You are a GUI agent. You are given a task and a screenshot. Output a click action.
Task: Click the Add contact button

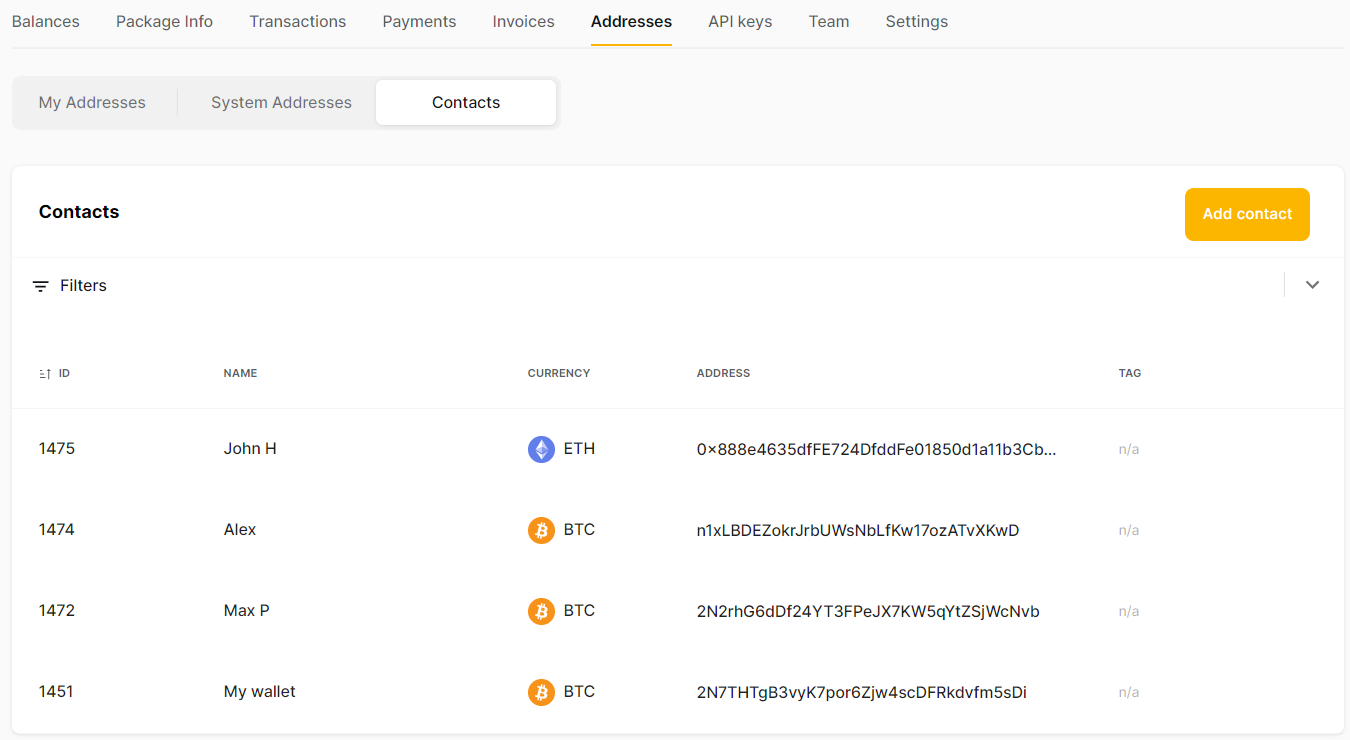point(1247,214)
